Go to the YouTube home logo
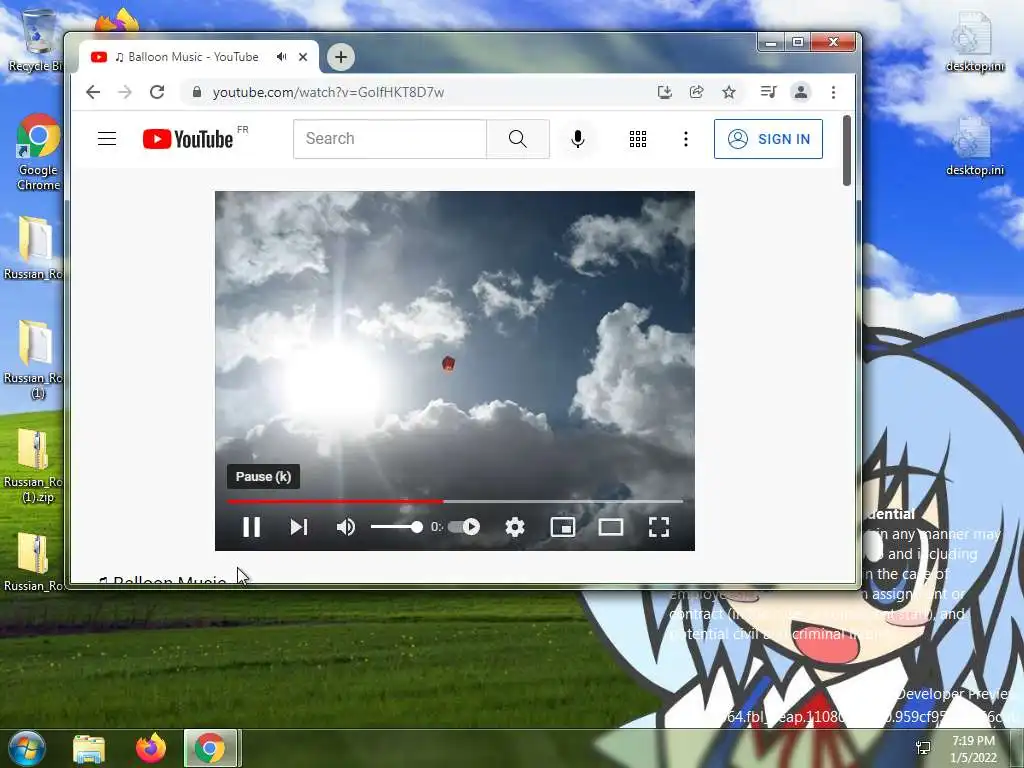This screenshot has width=1024, height=768. [x=188, y=139]
